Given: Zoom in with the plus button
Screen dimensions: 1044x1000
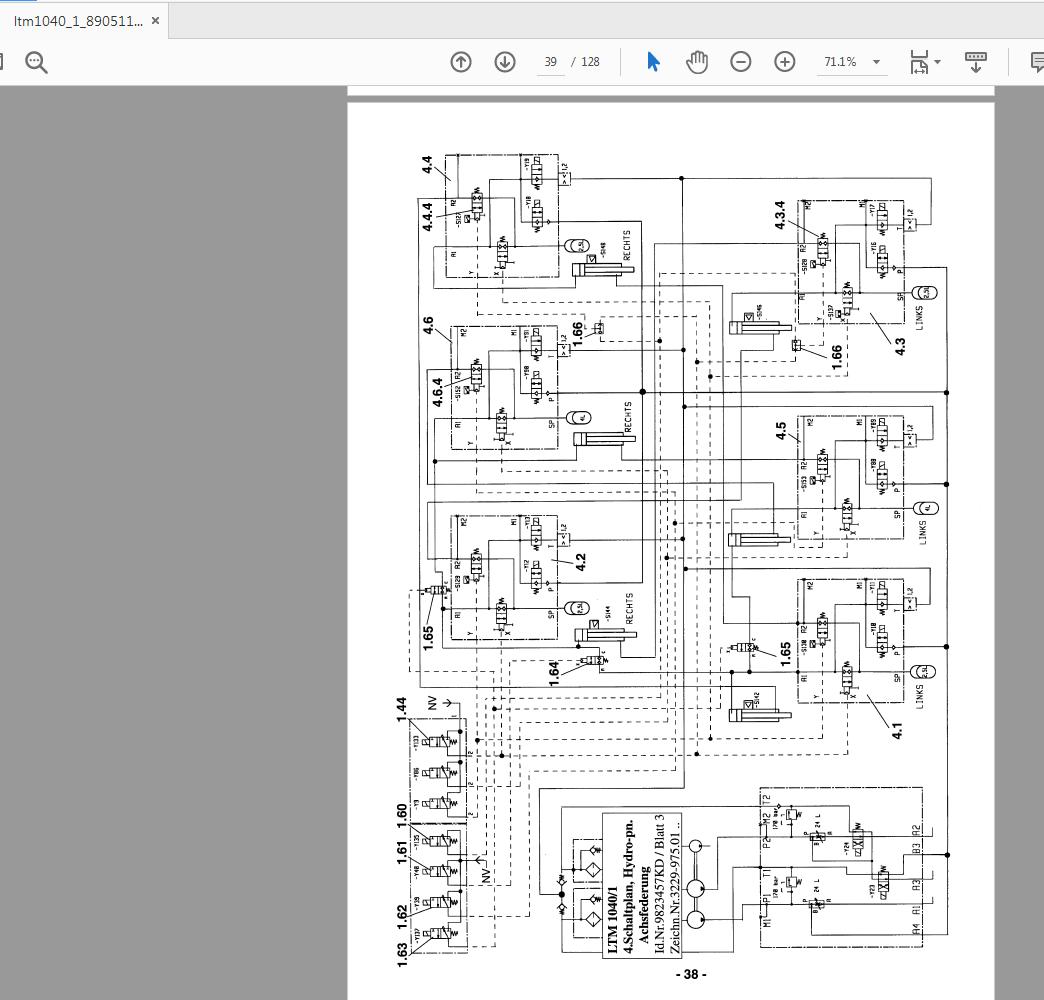Looking at the screenshot, I should tap(784, 62).
